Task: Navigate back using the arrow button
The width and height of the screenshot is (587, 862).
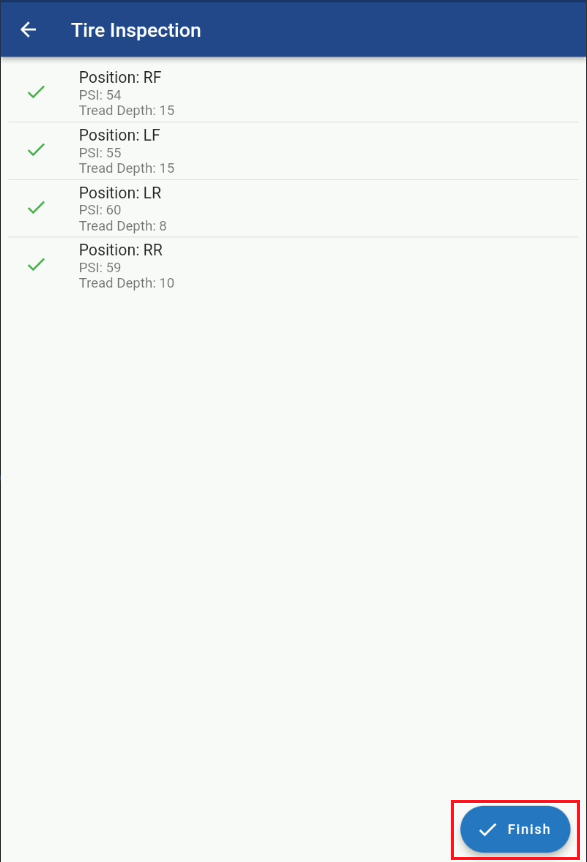Action: [x=27, y=29]
